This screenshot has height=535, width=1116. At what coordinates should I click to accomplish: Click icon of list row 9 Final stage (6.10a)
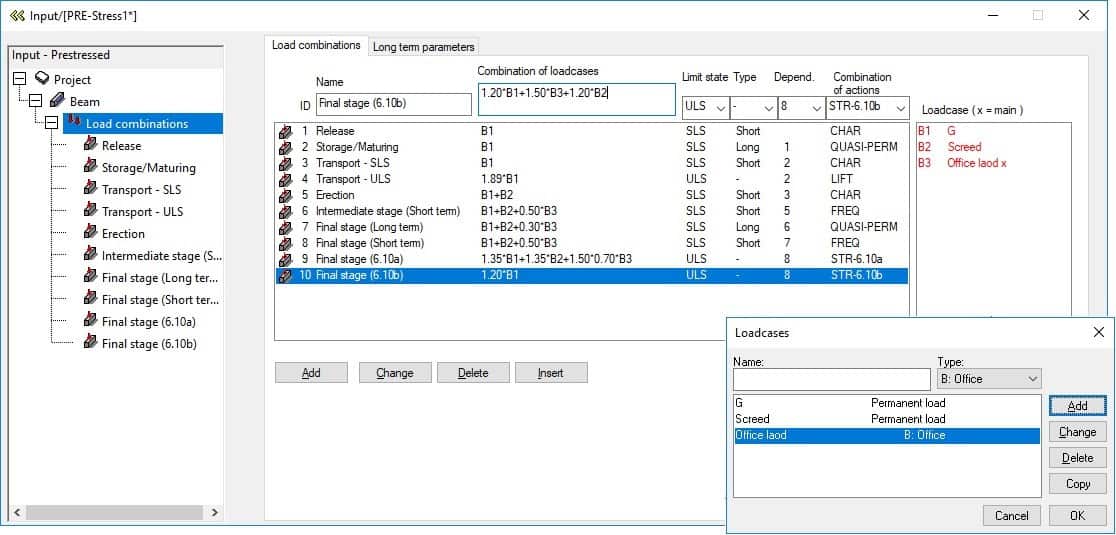285,259
